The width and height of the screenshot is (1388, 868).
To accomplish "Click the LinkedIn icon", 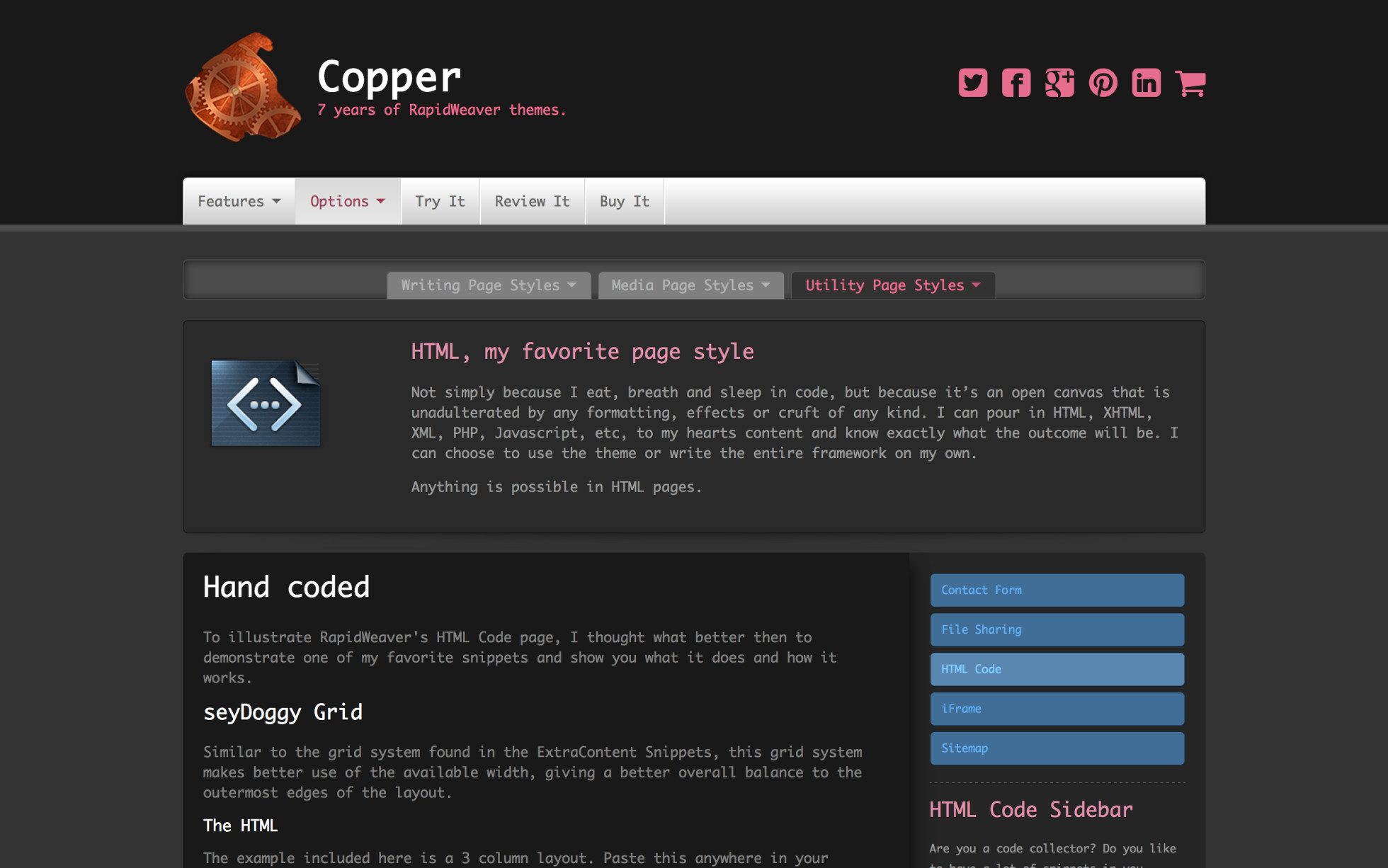I will [x=1146, y=83].
